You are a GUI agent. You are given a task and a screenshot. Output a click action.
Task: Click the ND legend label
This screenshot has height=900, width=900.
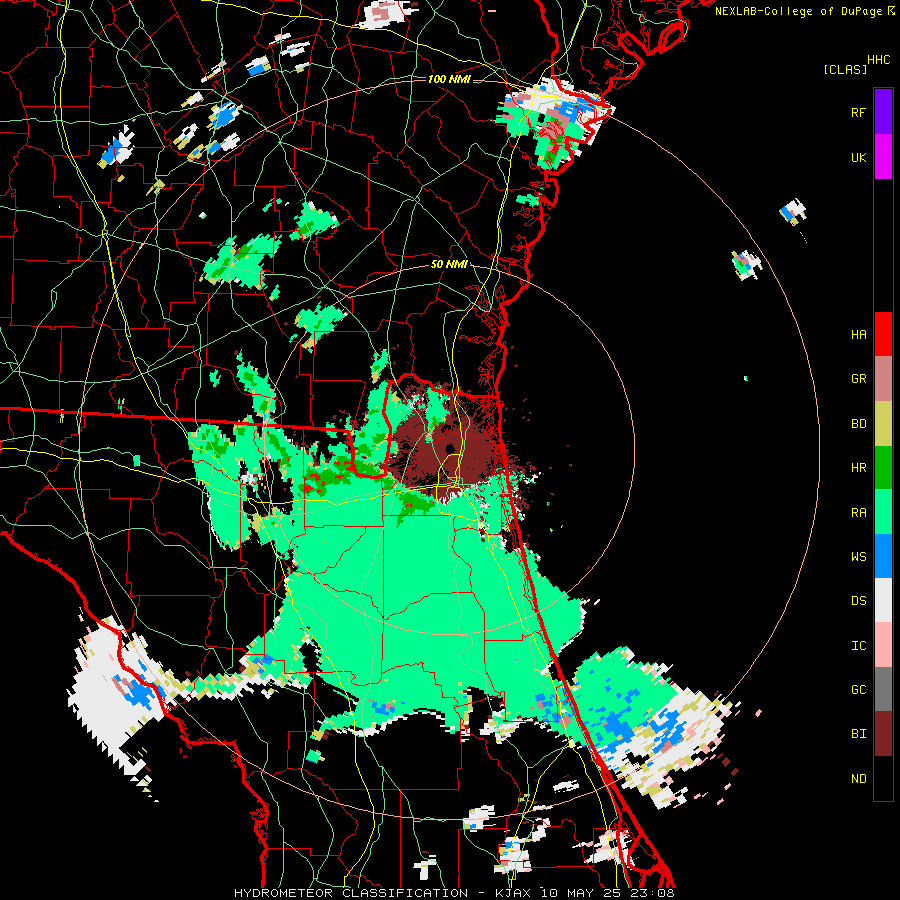pyautogui.click(x=858, y=779)
